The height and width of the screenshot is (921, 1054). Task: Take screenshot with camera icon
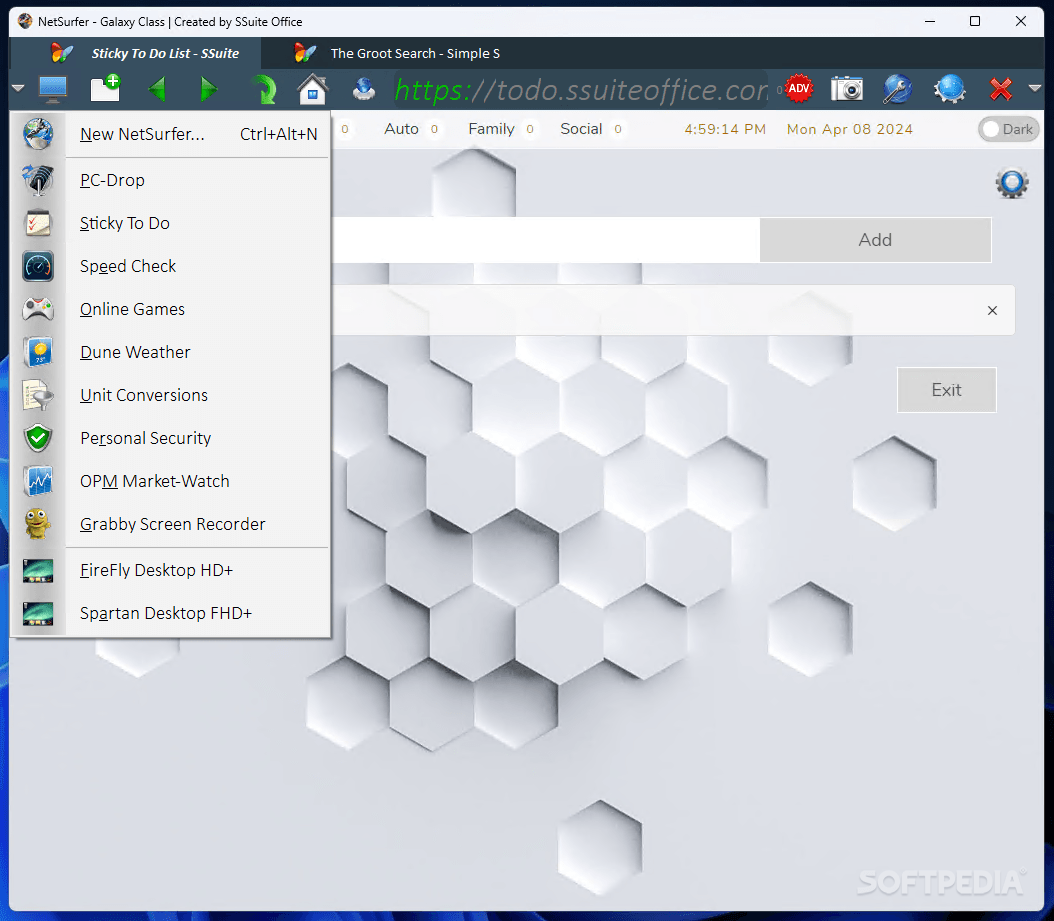coord(846,88)
